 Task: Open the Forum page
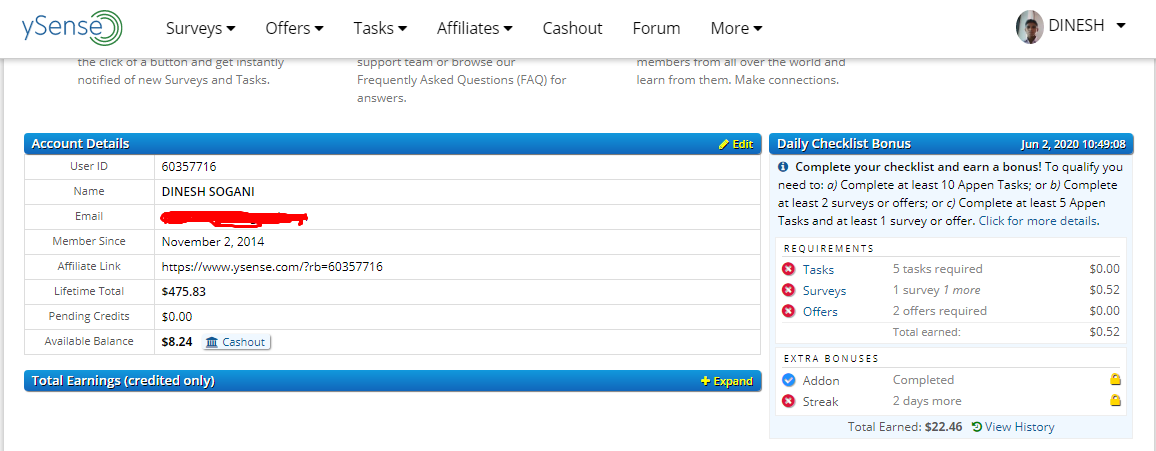[x=656, y=28]
